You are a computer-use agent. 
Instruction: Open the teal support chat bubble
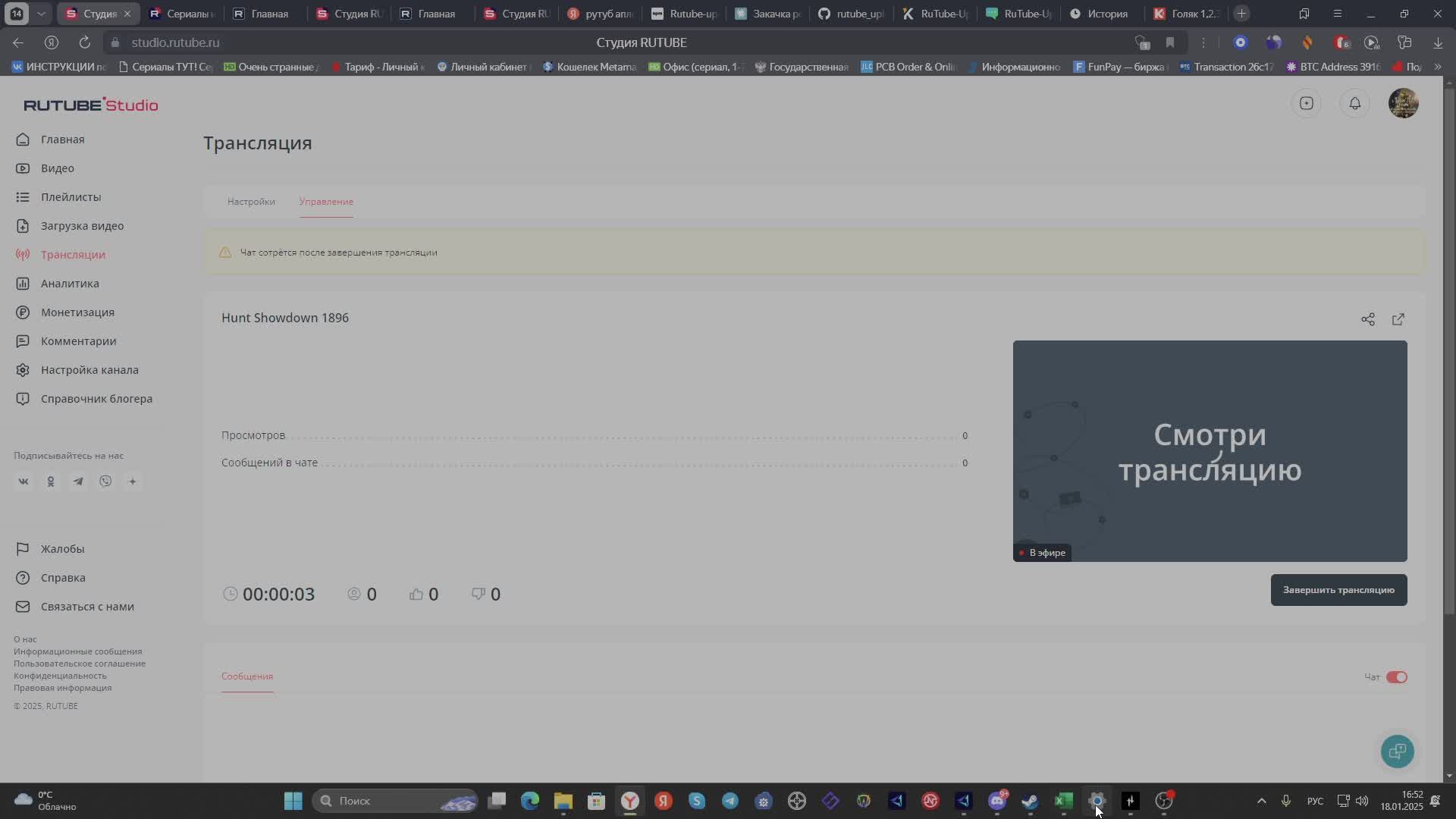pos(1398,752)
